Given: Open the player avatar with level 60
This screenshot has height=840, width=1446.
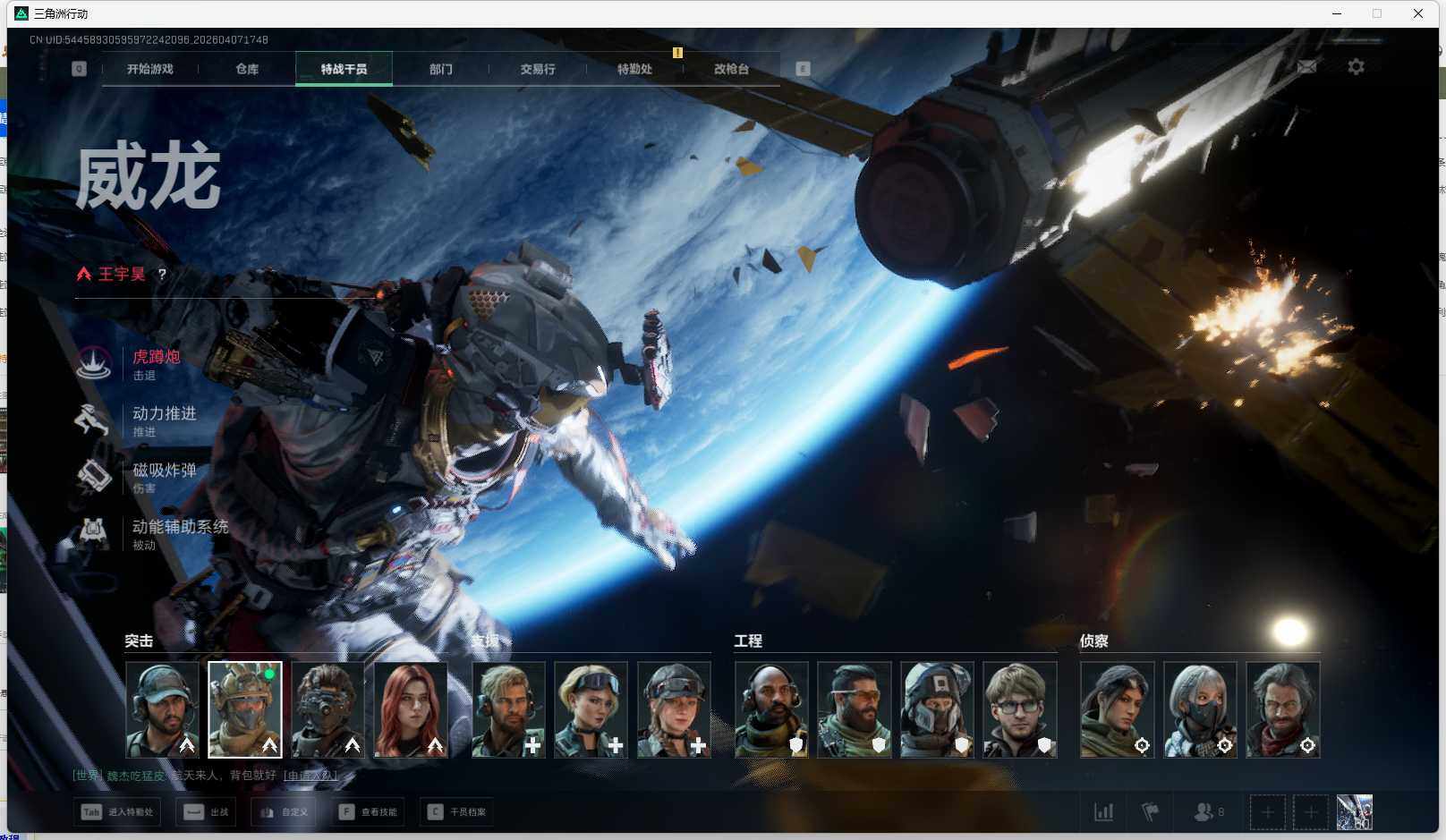Looking at the screenshot, I should 1355,812.
